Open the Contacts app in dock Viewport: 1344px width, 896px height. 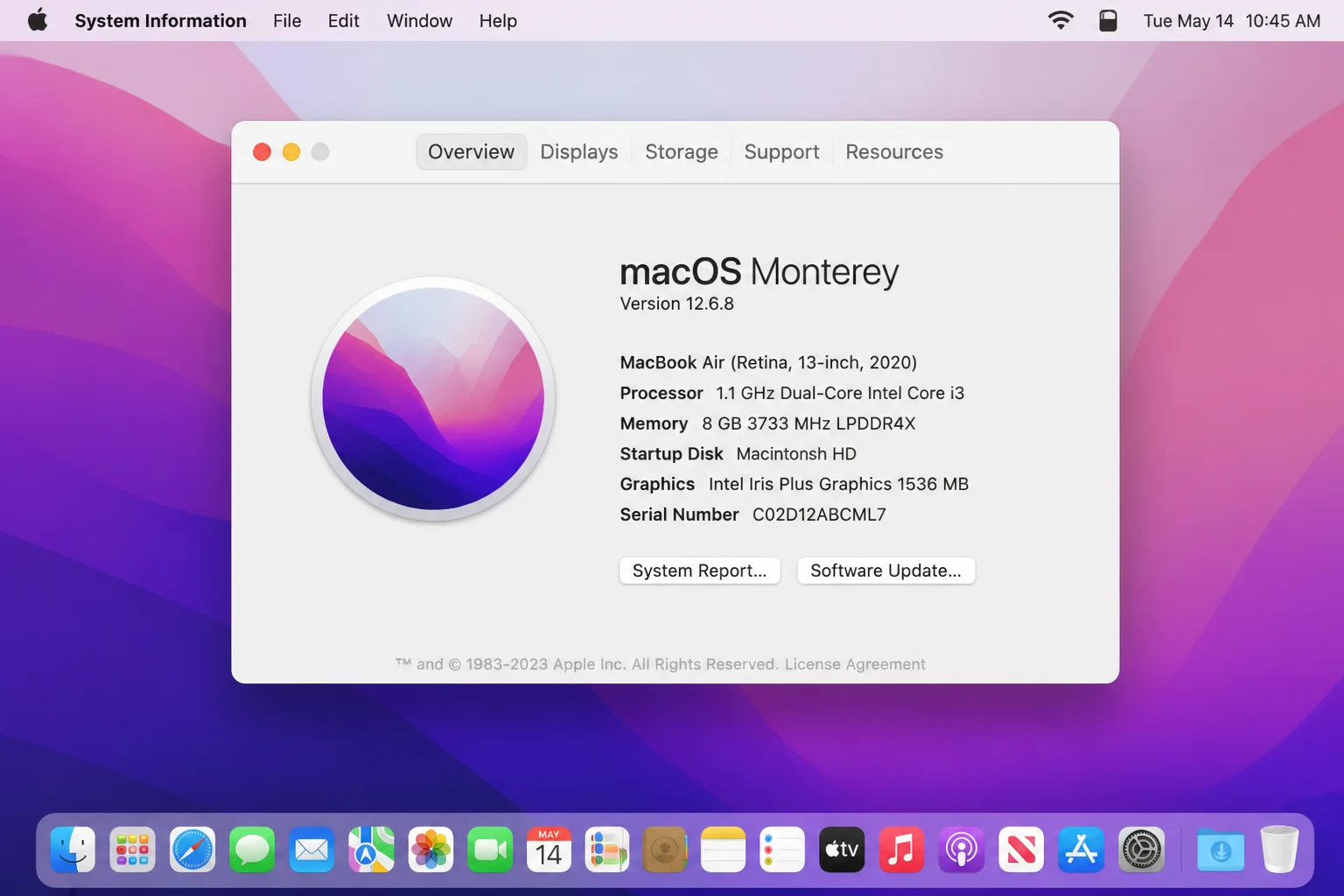pos(665,850)
